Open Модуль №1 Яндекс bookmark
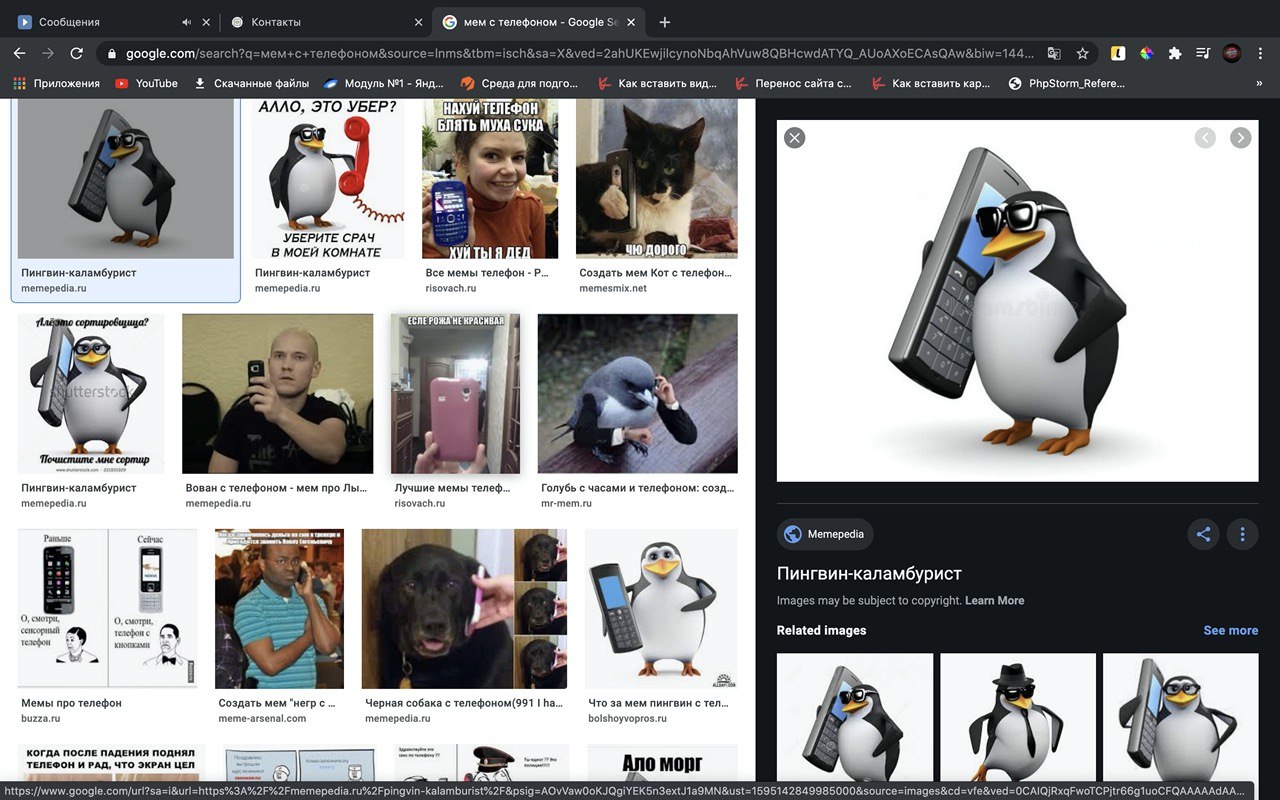The width and height of the screenshot is (1280, 800). click(384, 83)
